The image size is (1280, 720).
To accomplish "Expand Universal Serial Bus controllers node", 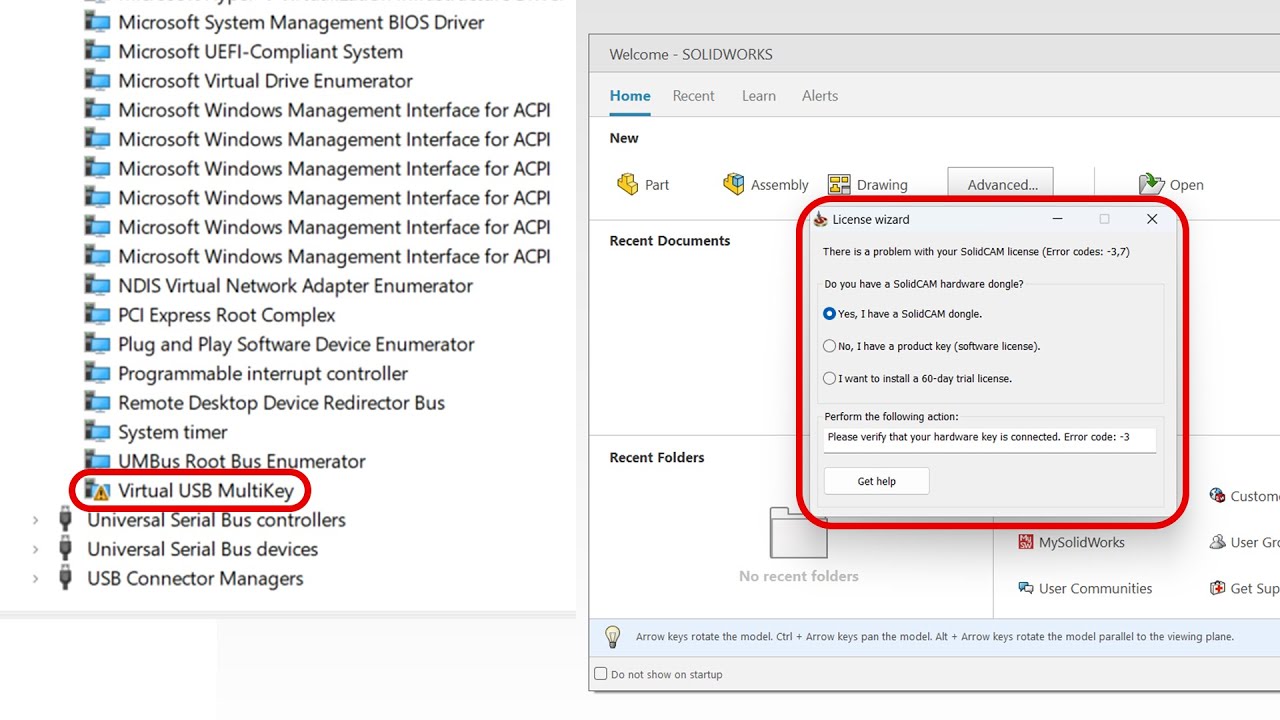I will click(36, 520).
